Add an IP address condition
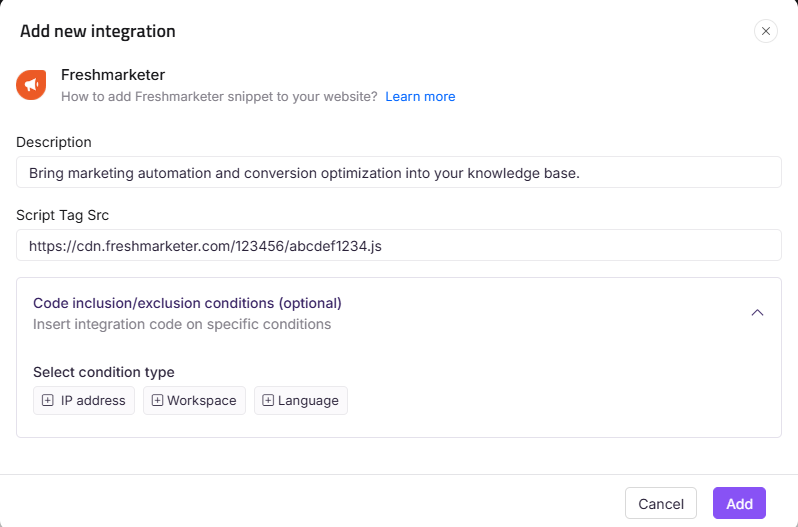798x527 pixels. 84,400
